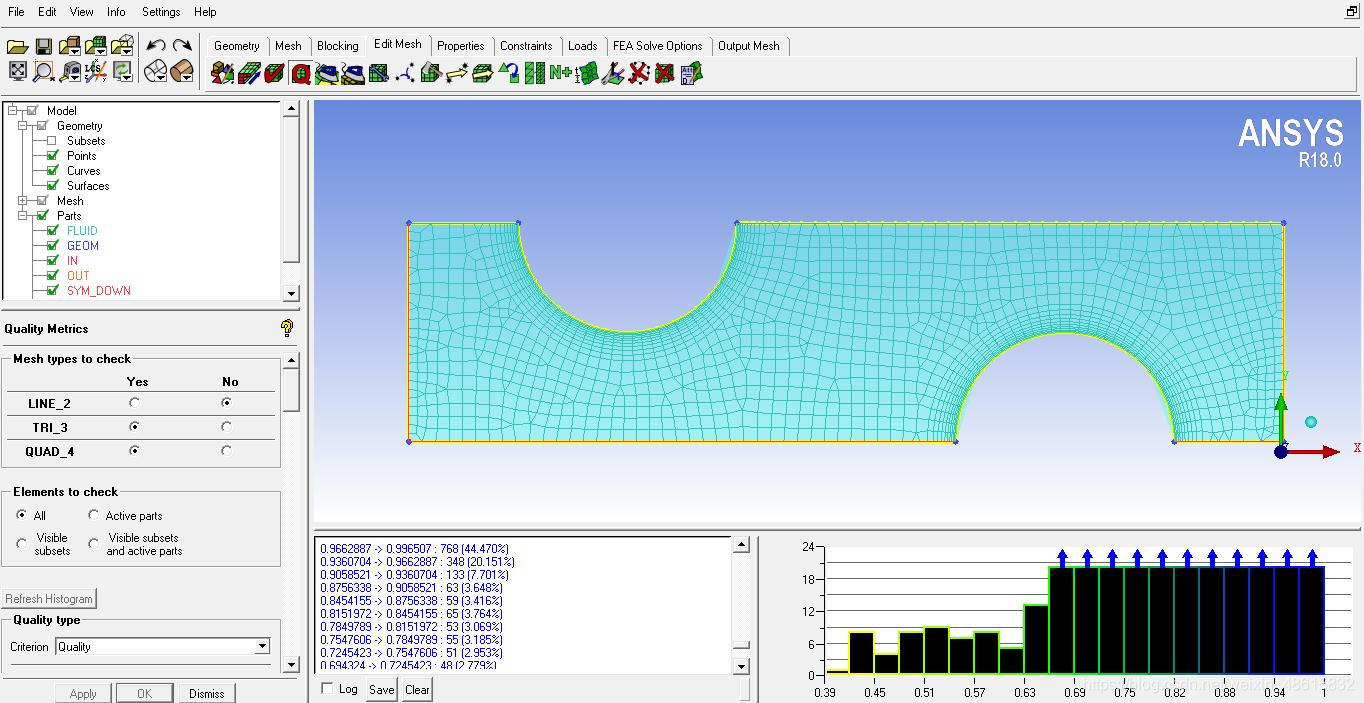
Task: Open the Criterion Quality dropdown
Action: pyautogui.click(x=262, y=647)
